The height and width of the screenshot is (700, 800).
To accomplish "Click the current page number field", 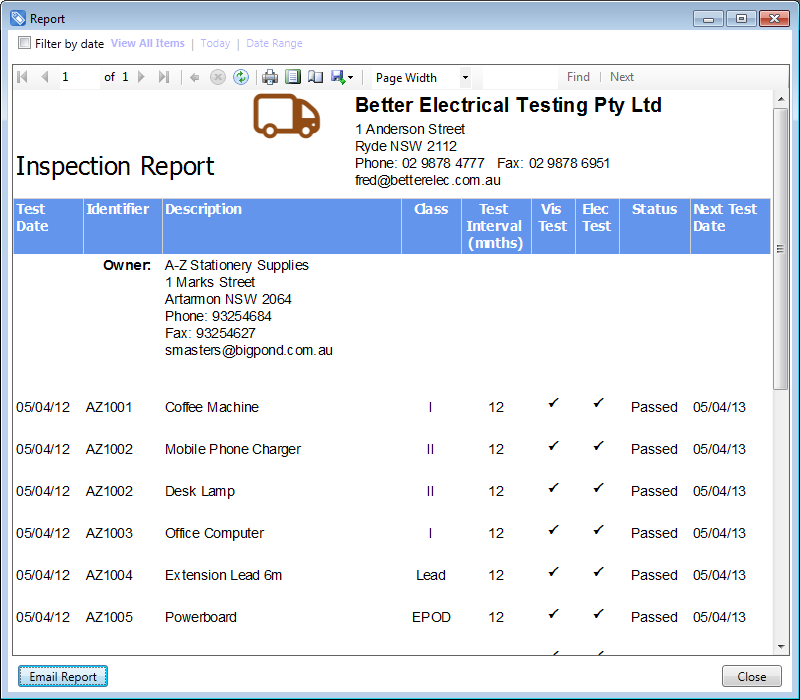I will [78, 77].
